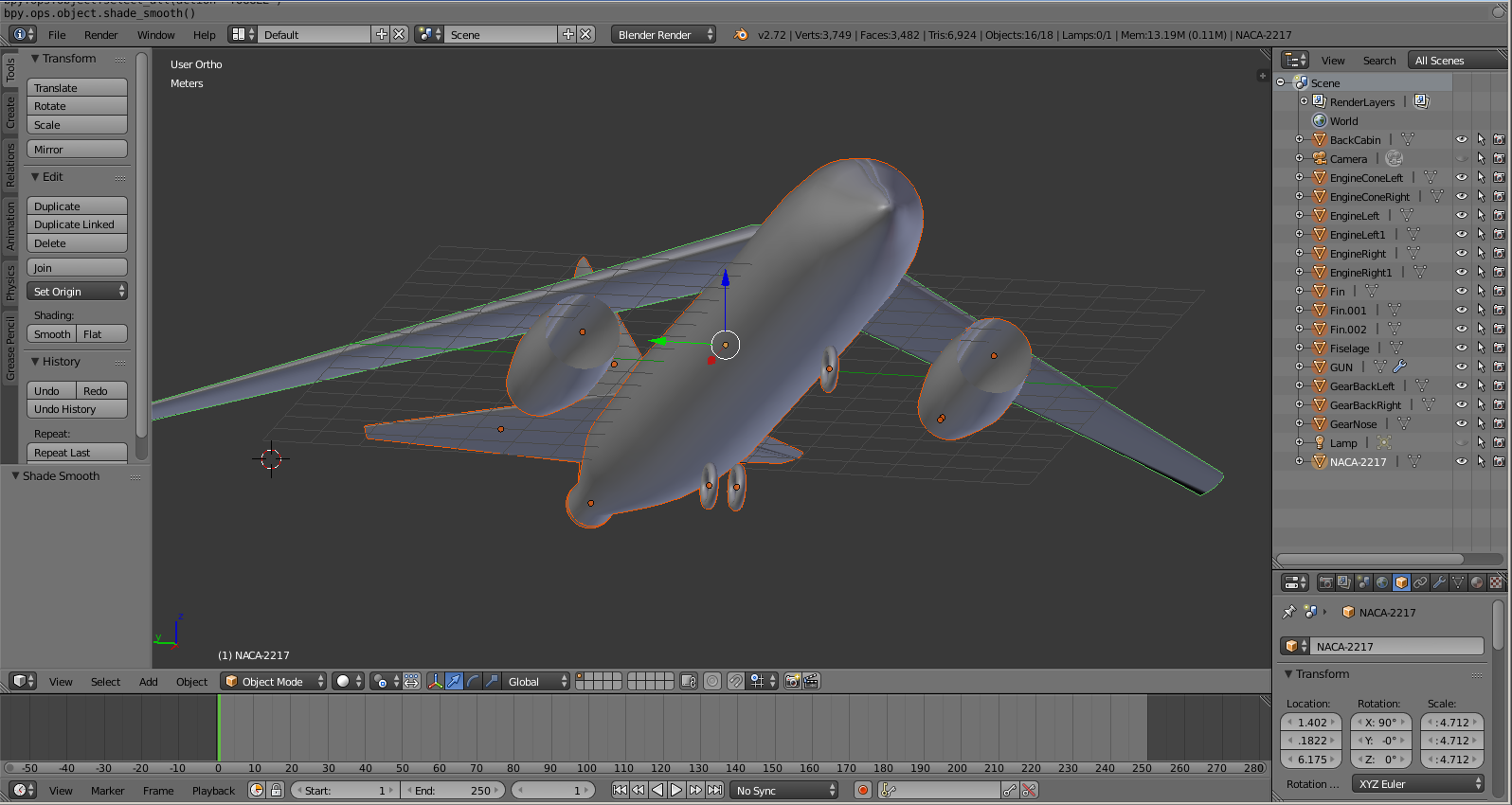Expand the Scene tree node in outliner
The width and height of the screenshot is (1512, 805).
pyautogui.click(x=1281, y=82)
